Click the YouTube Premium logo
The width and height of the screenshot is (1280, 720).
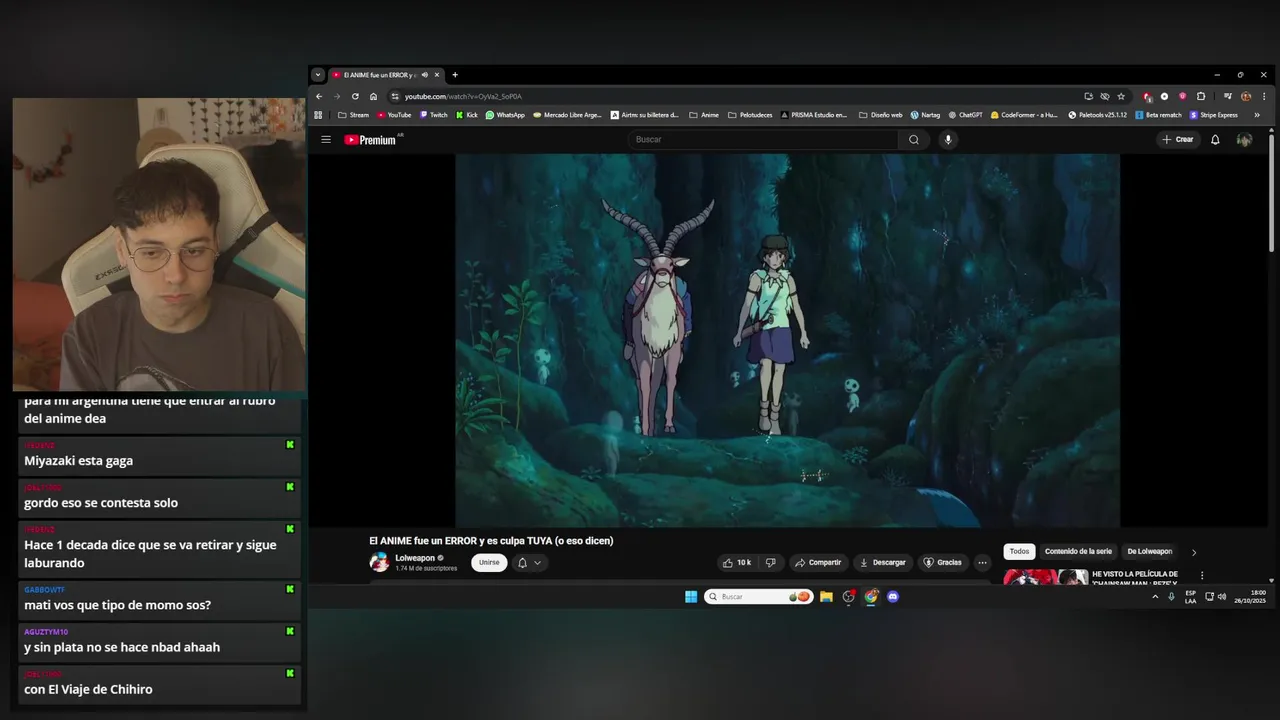click(371, 140)
